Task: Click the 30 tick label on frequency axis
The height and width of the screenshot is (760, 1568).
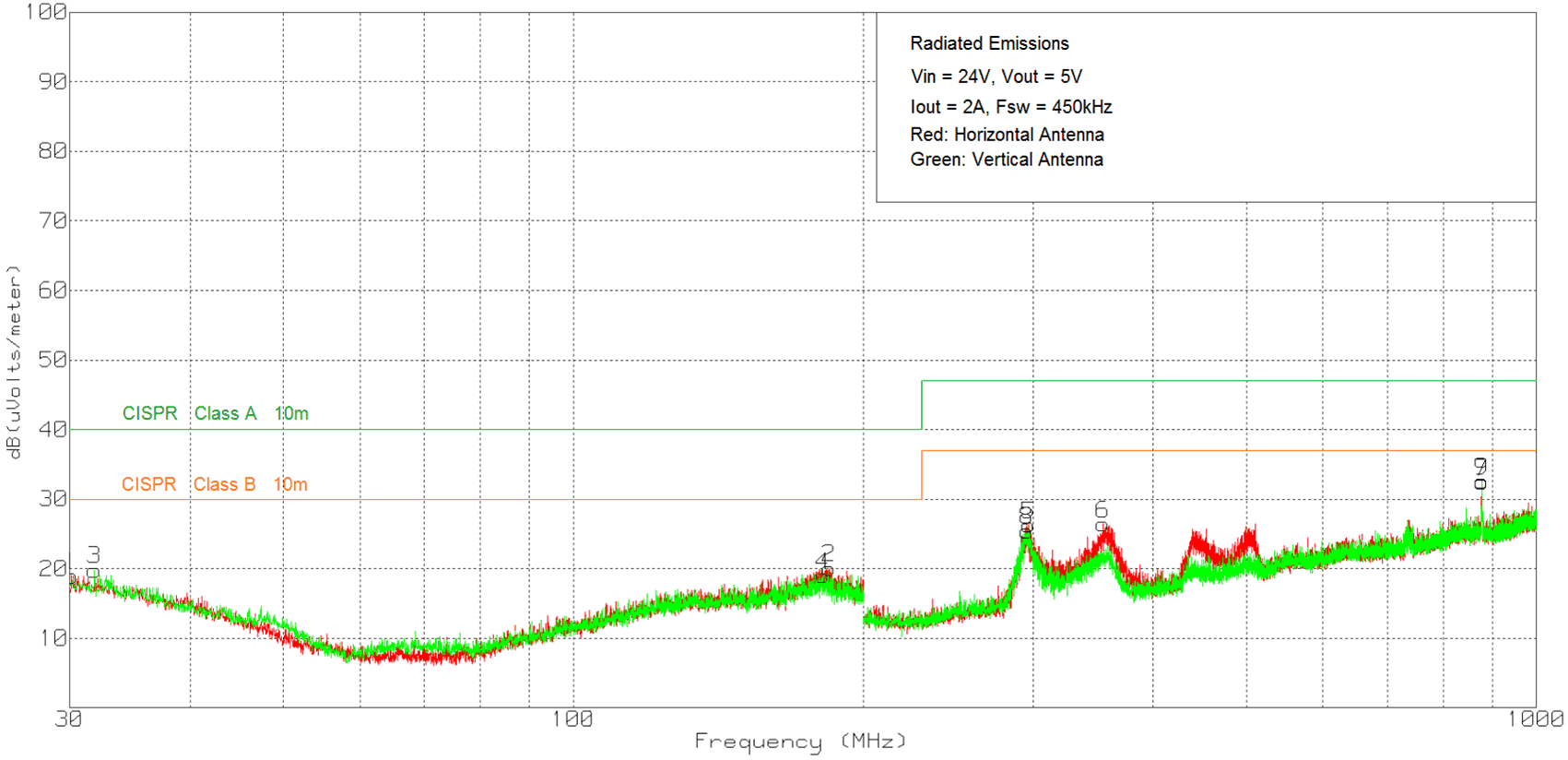Action: click(69, 719)
